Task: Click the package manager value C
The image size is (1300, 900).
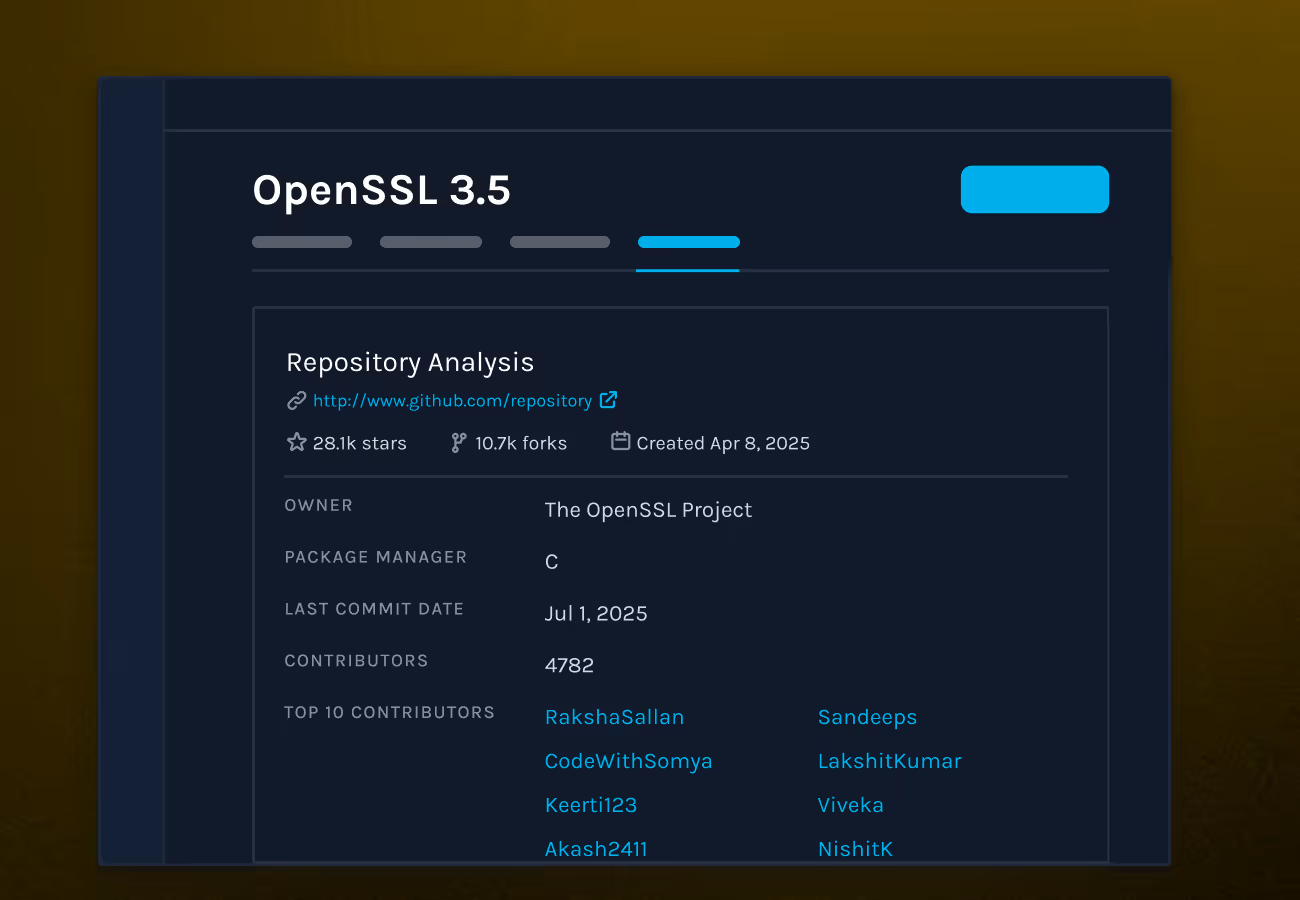Action: click(551, 562)
